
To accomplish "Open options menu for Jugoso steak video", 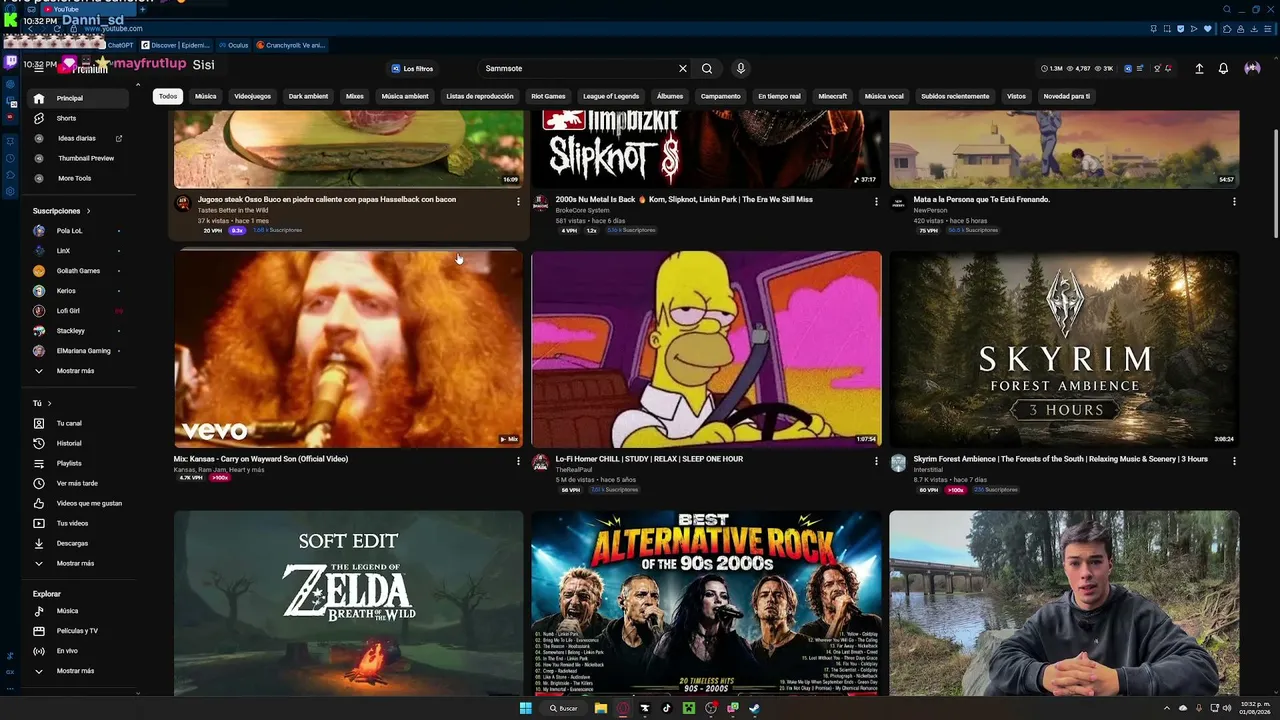I will [518, 201].
